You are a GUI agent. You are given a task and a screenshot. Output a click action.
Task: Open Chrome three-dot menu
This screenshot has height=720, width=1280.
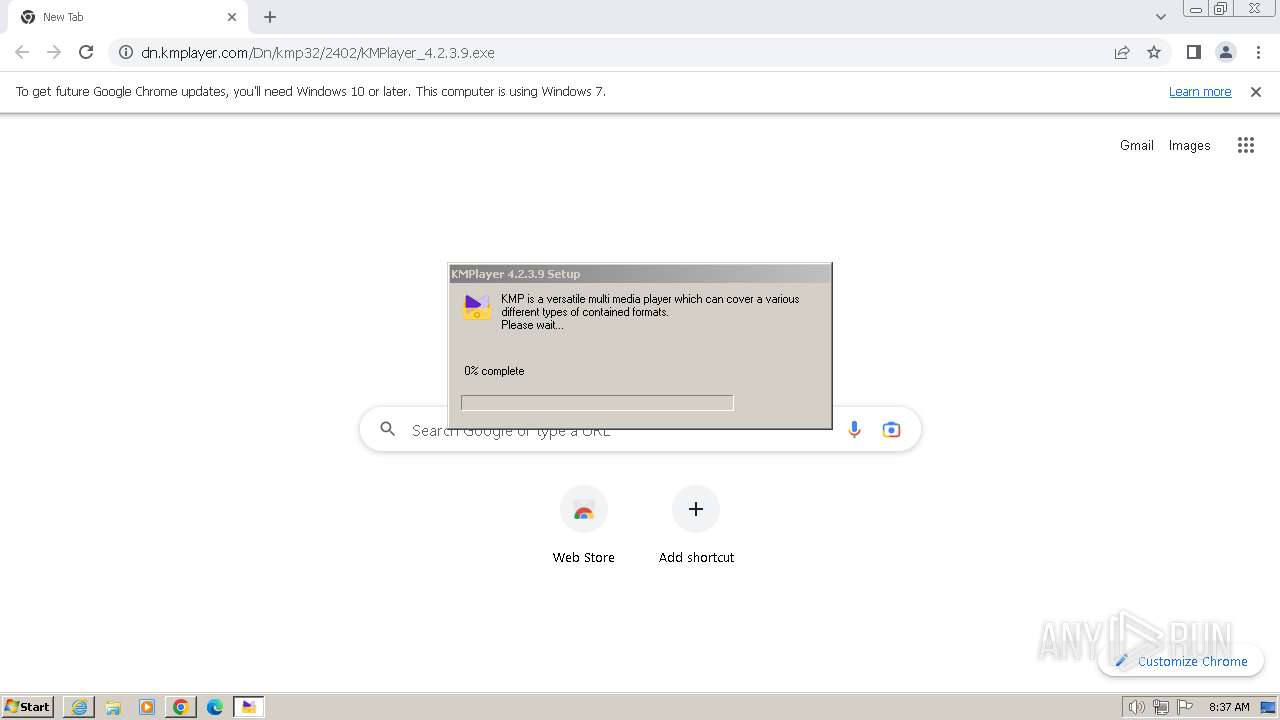1259,52
